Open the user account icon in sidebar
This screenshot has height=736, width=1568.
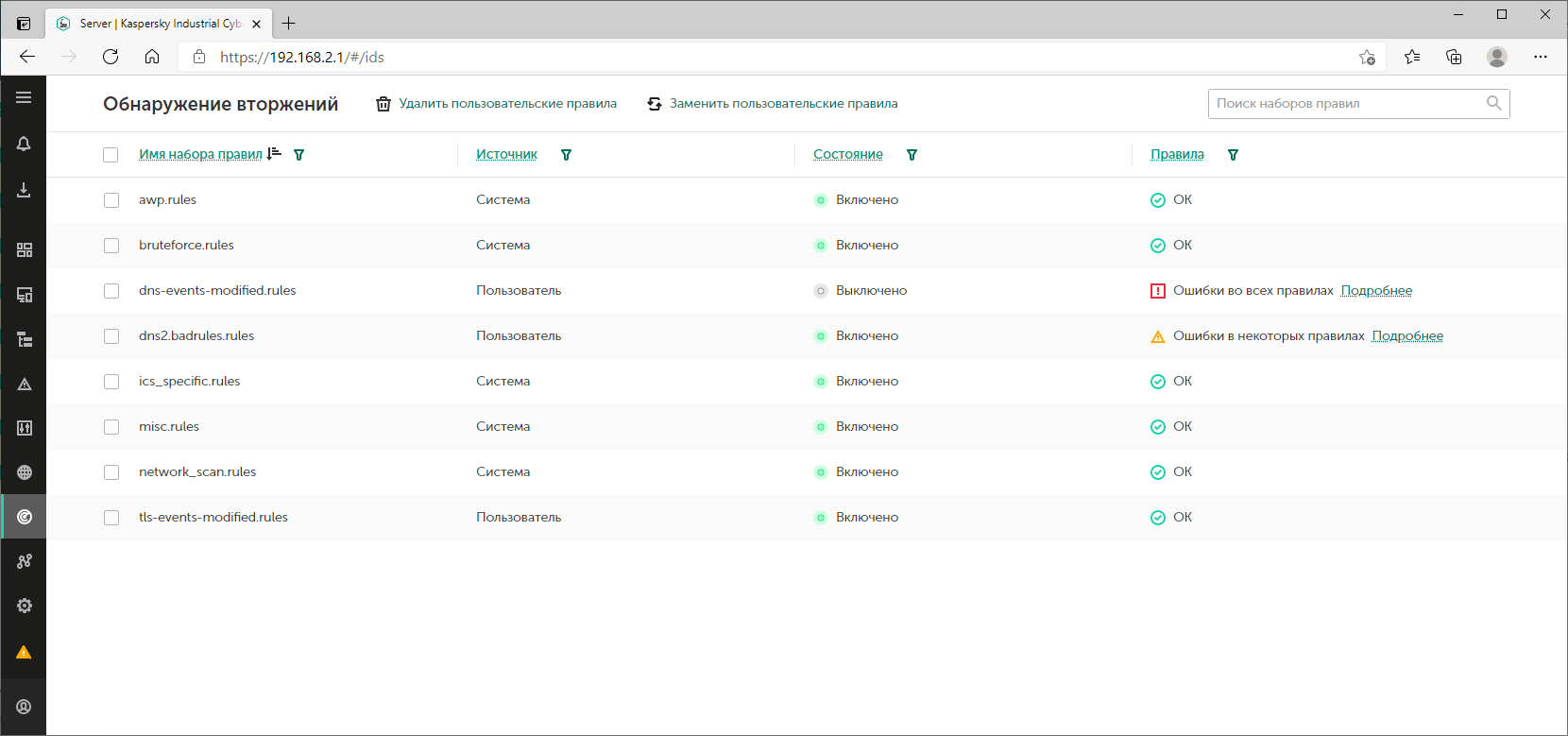tap(25, 707)
